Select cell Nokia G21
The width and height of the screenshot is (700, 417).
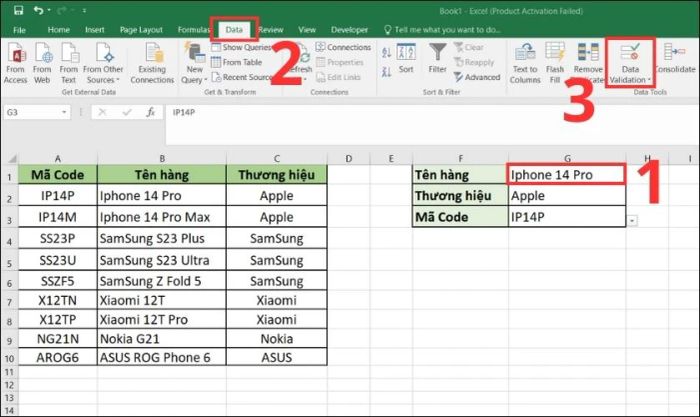(x=162, y=338)
